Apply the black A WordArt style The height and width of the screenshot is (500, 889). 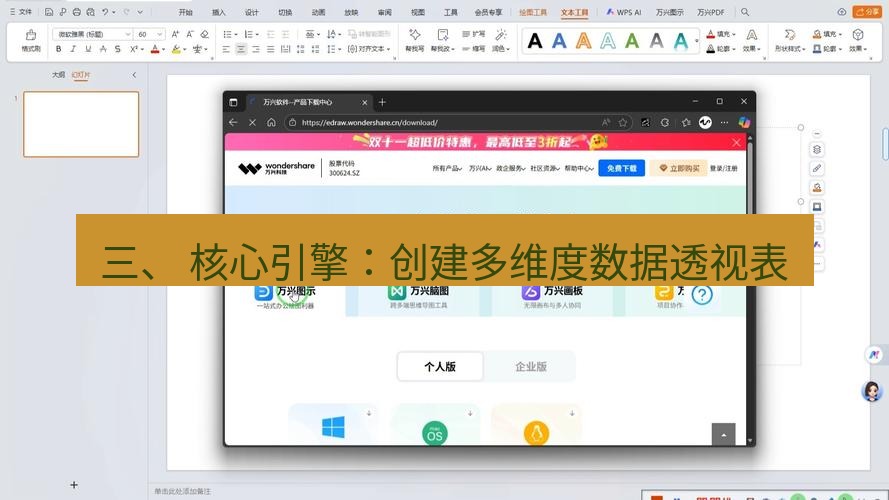point(535,41)
